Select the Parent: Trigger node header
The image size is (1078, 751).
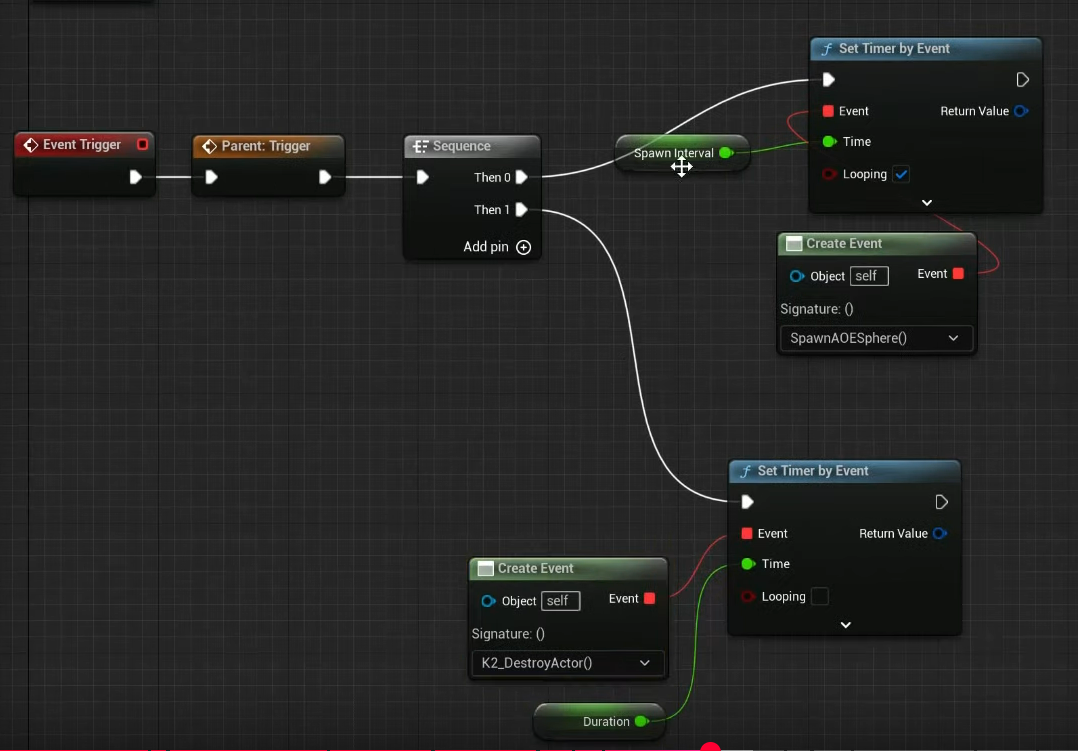click(266, 146)
